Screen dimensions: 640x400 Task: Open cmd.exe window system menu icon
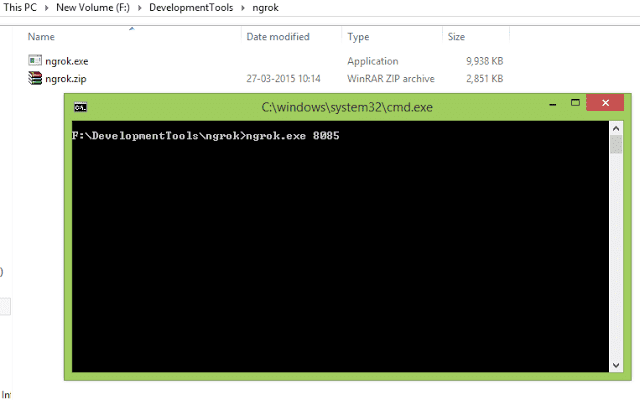[x=80, y=107]
